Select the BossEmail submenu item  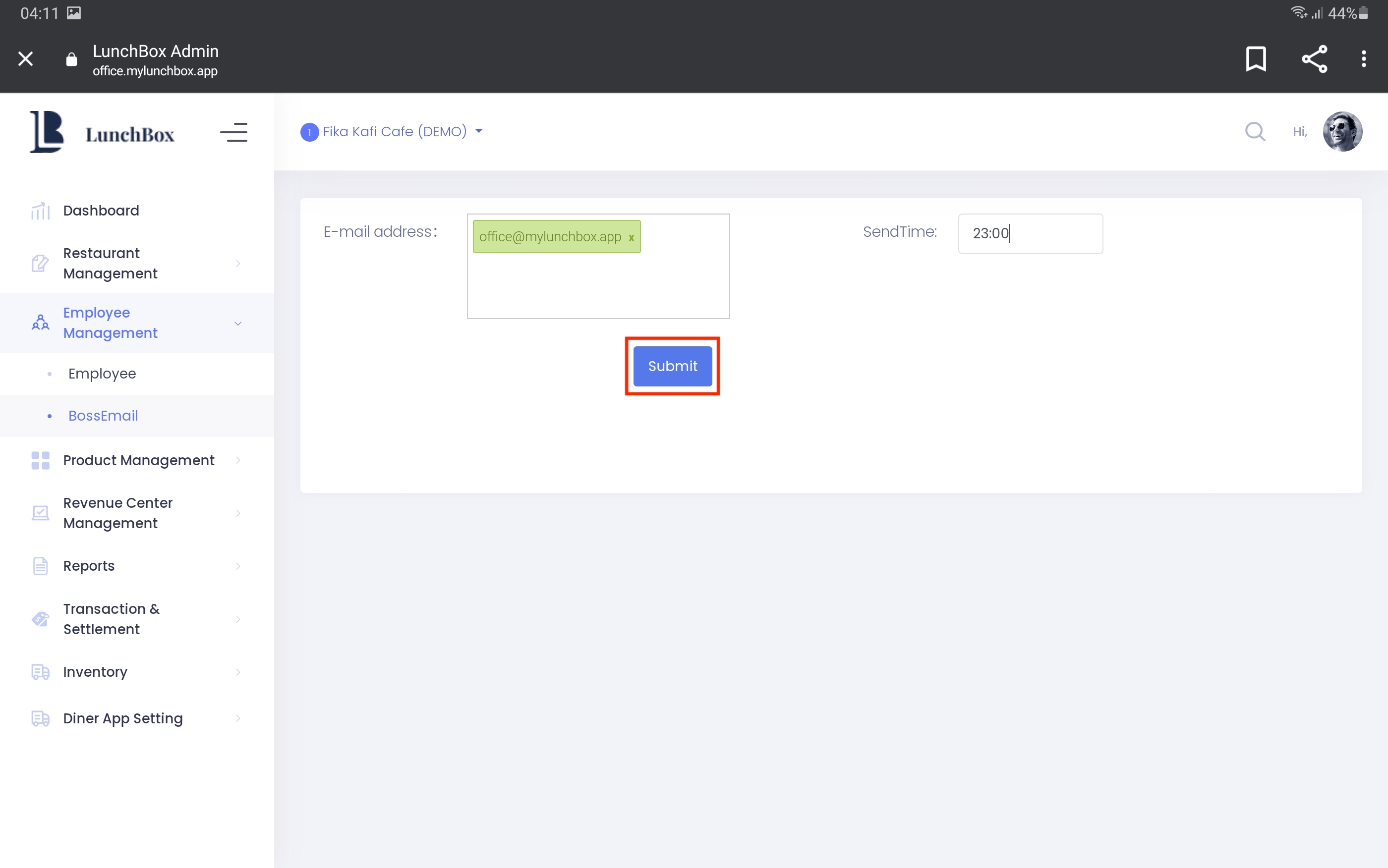pyautogui.click(x=104, y=416)
